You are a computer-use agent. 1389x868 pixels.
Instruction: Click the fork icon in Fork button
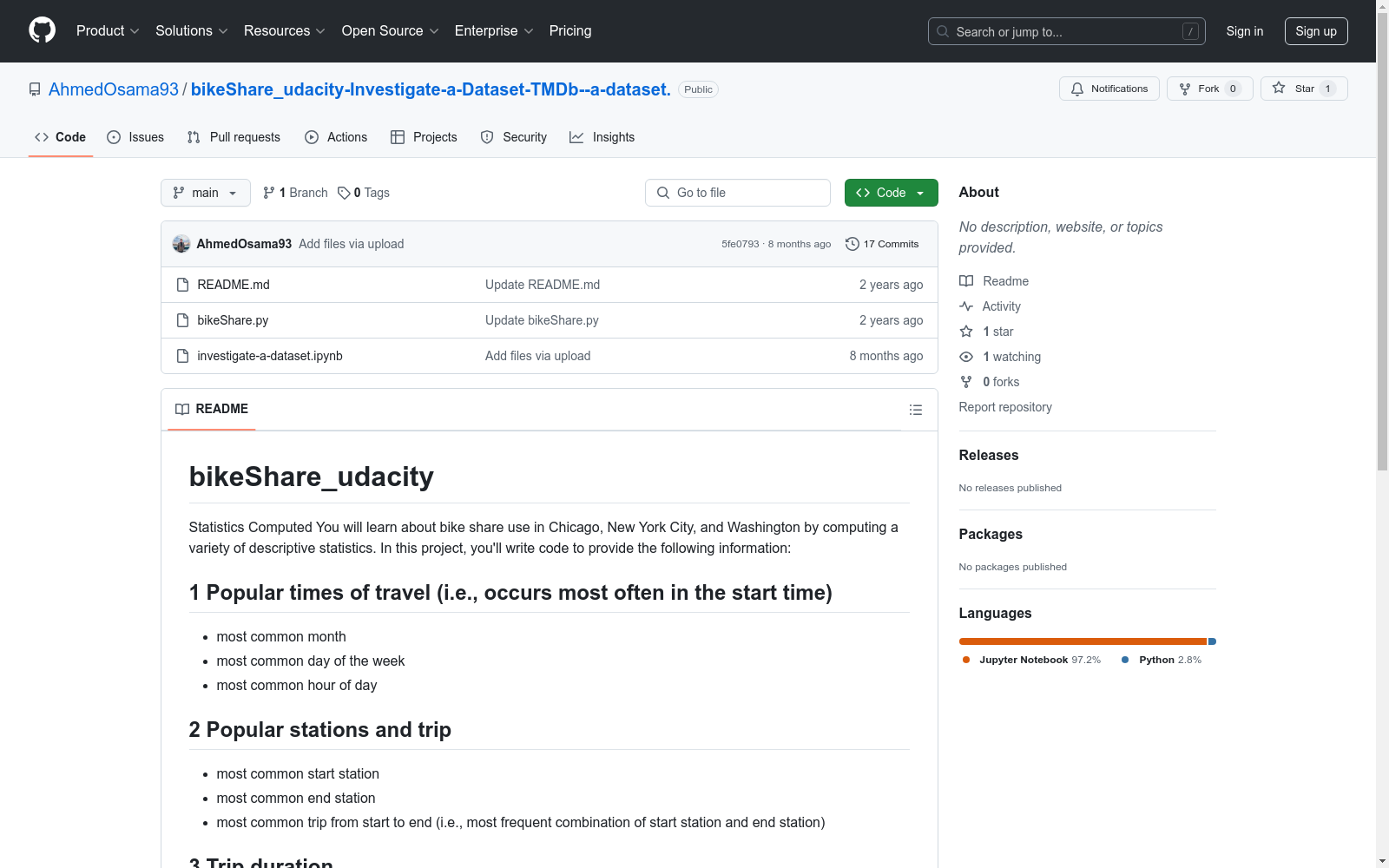tap(1185, 89)
